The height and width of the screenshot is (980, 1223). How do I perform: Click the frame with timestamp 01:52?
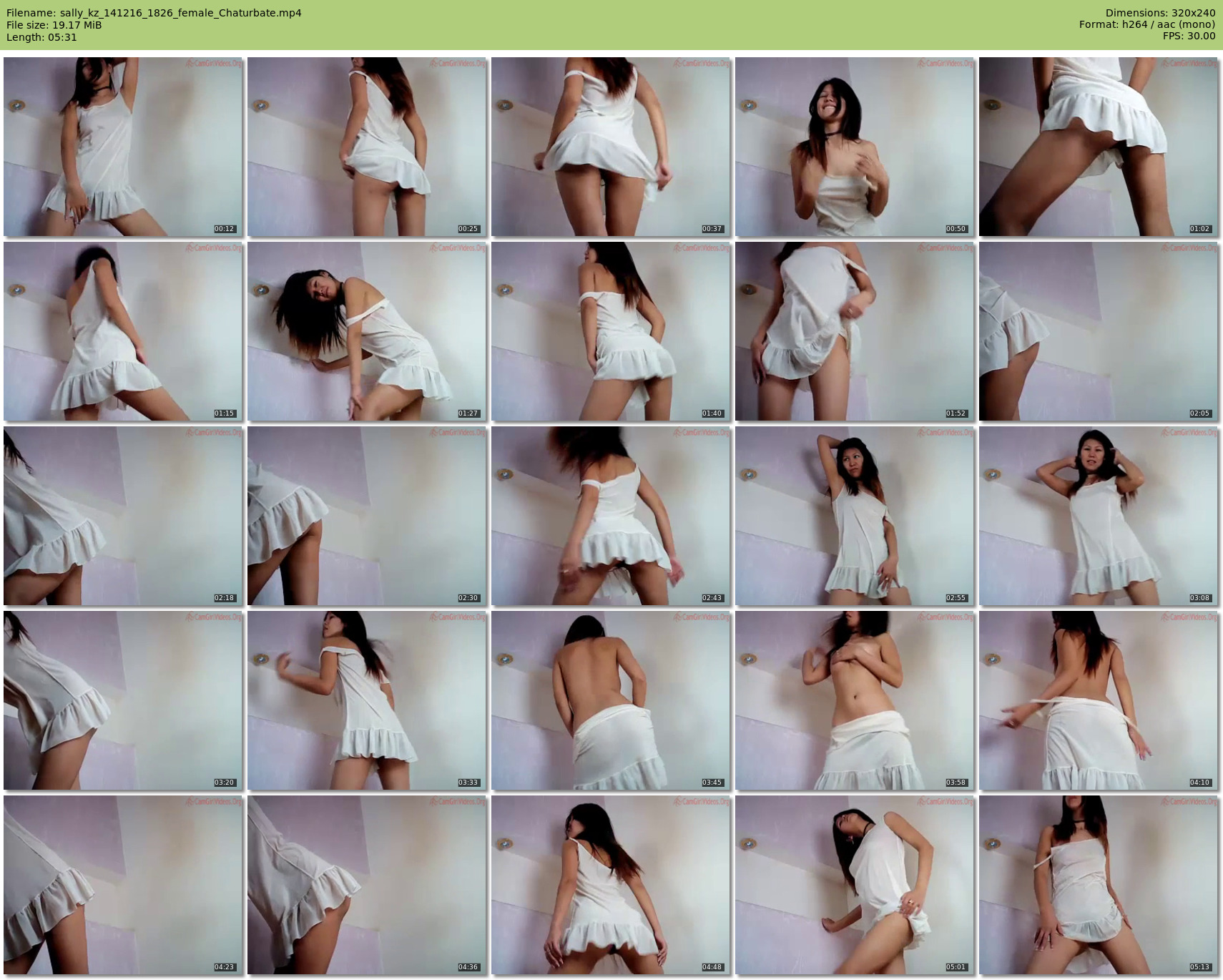pyautogui.click(x=855, y=331)
